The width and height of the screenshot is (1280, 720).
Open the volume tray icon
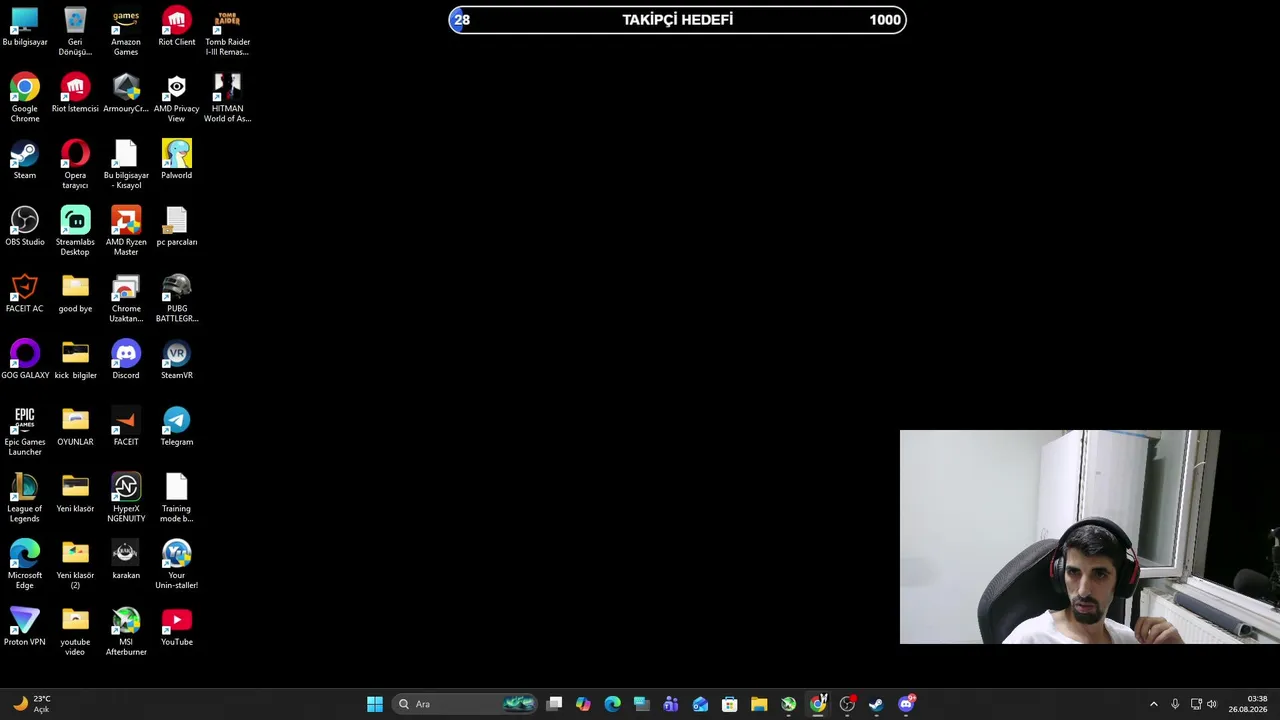[x=1212, y=704]
